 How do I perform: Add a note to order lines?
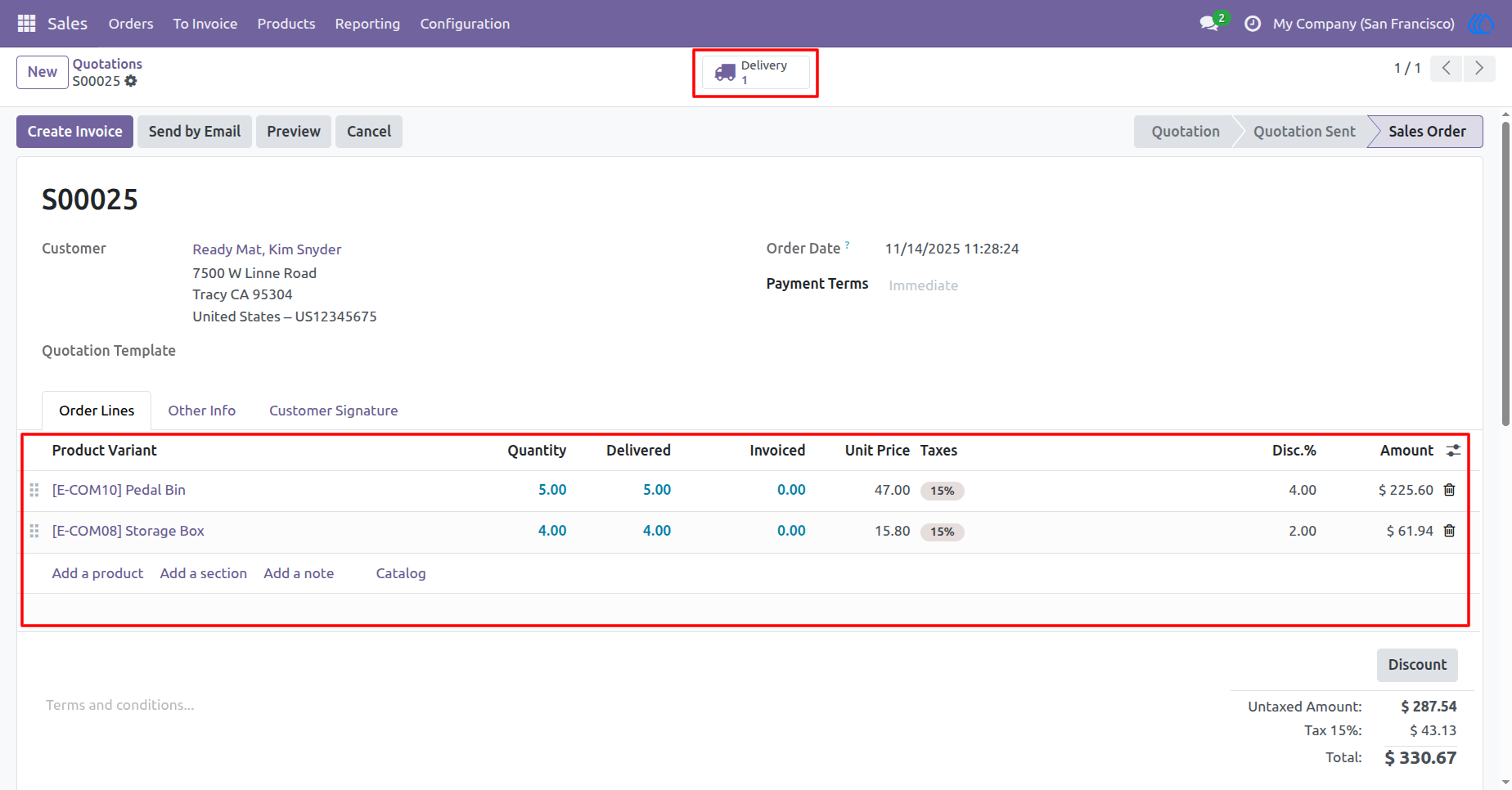(x=299, y=573)
